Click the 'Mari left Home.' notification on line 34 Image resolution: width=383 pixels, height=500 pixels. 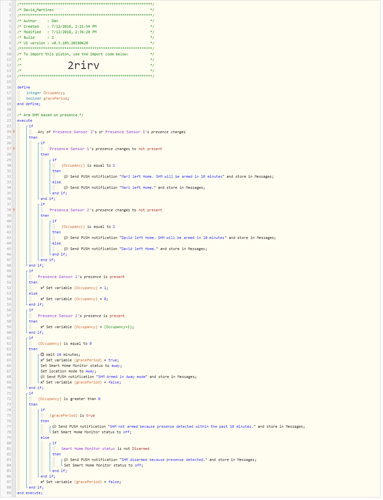134,188
